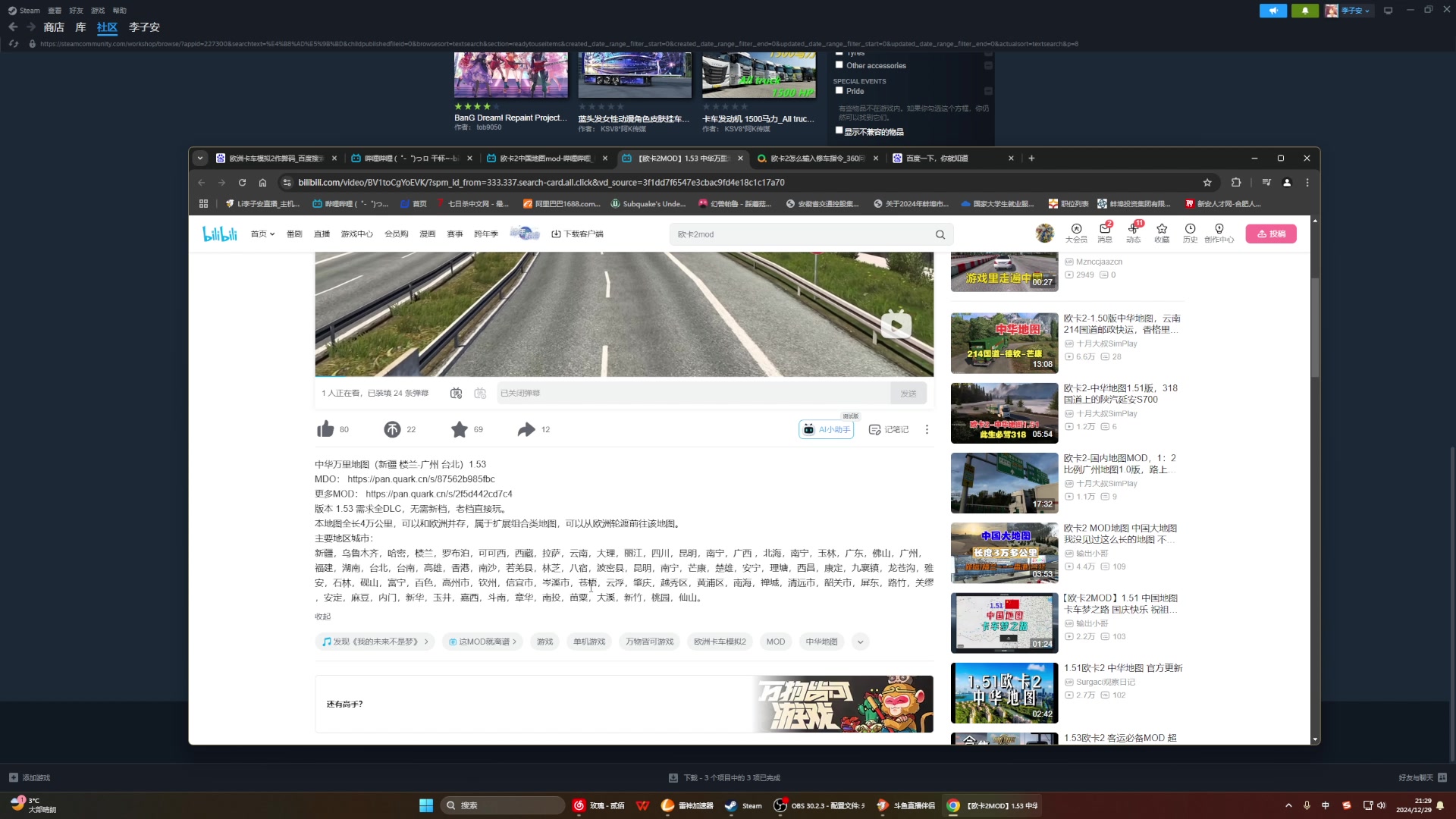Open Steam announcements megaphone icon
The image size is (1456, 819).
point(1272,11)
